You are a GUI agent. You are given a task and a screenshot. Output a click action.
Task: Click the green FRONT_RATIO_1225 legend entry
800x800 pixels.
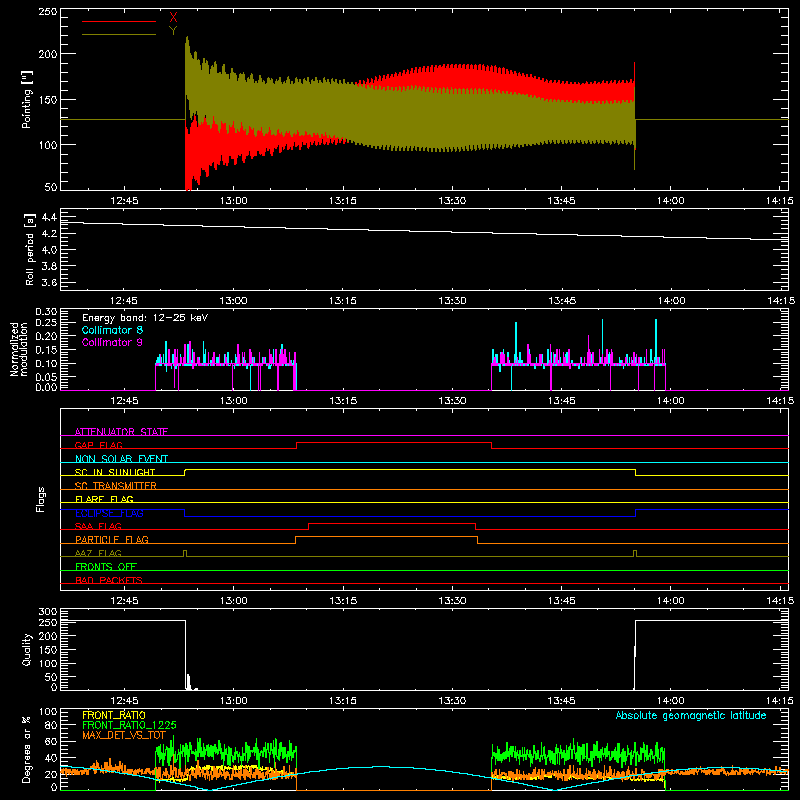(x=130, y=725)
